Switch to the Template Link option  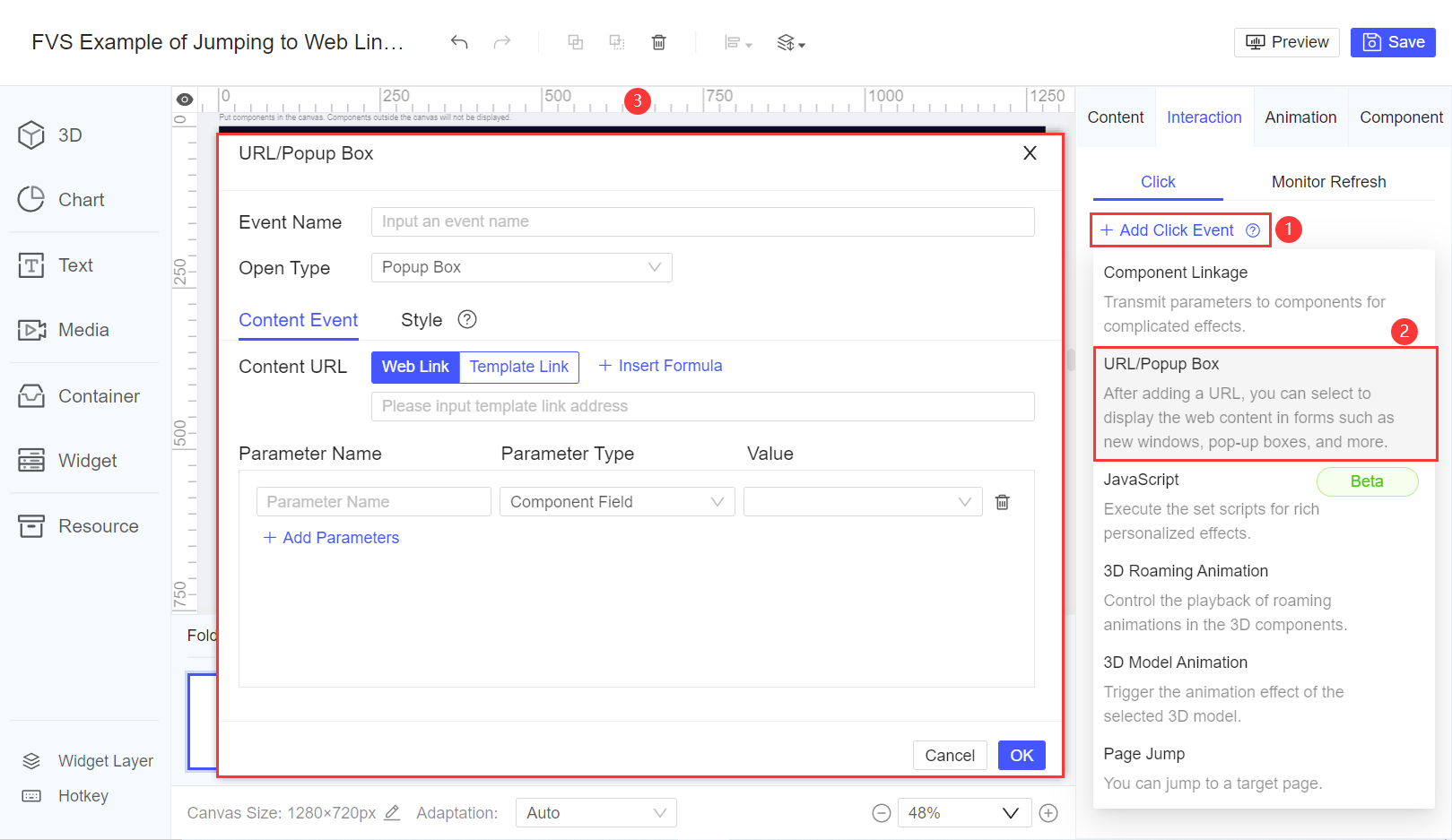(518, 367)
